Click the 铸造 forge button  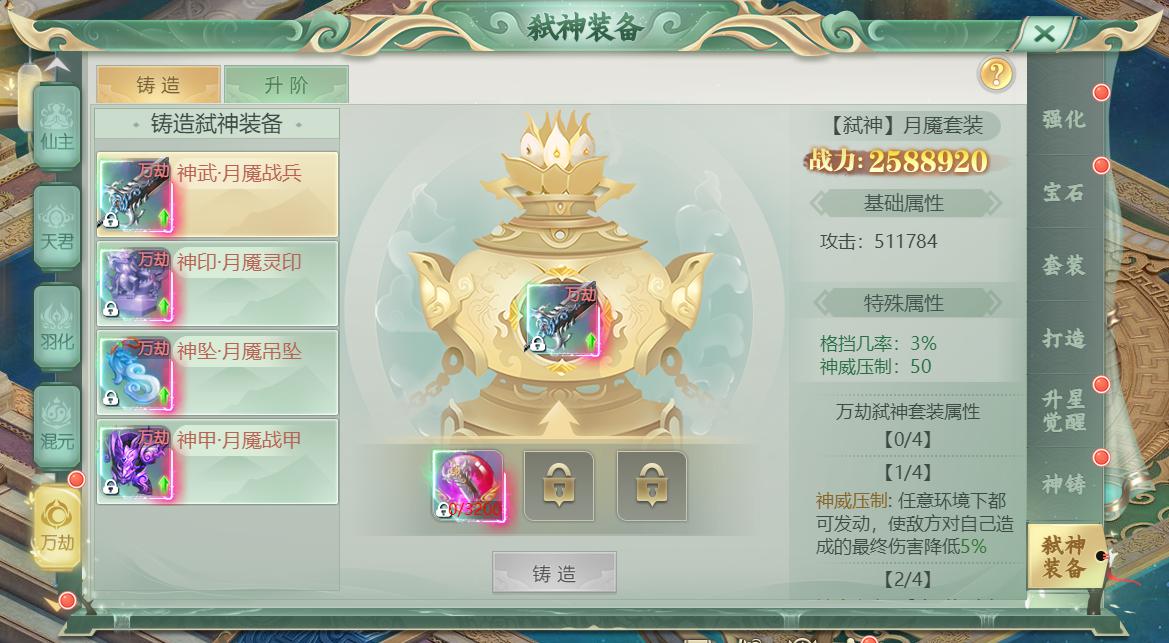[x=554, y=573]
